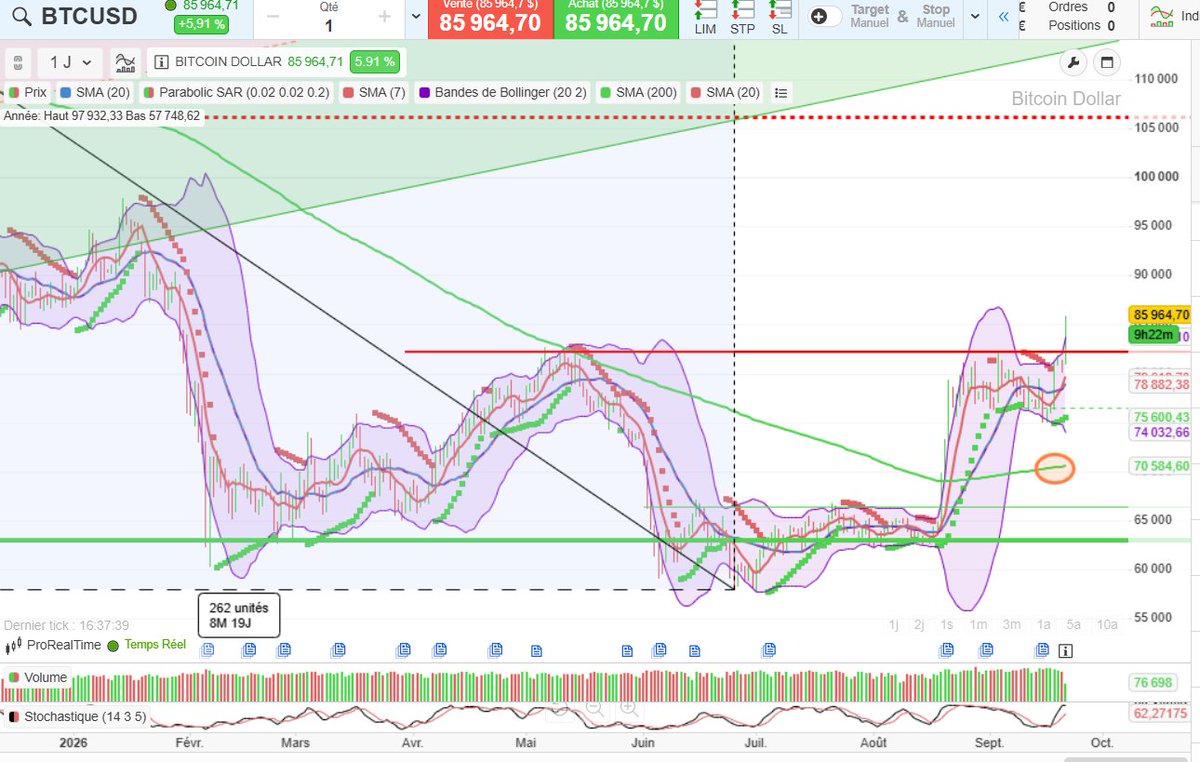The width and height of the screenshot is (1200, 762).
Task: Click the Prix indicator label
Action: 29,92
